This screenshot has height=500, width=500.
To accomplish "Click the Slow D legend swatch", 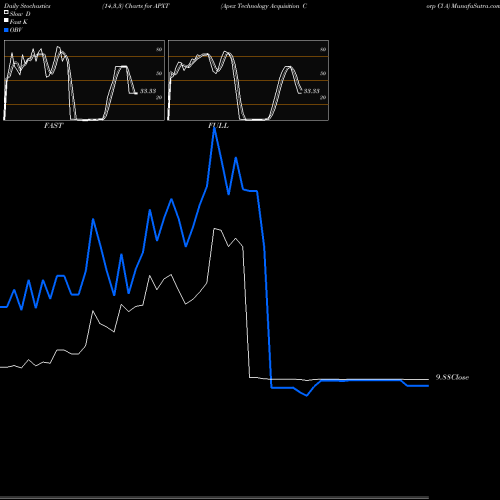I will tap(6, 13).
